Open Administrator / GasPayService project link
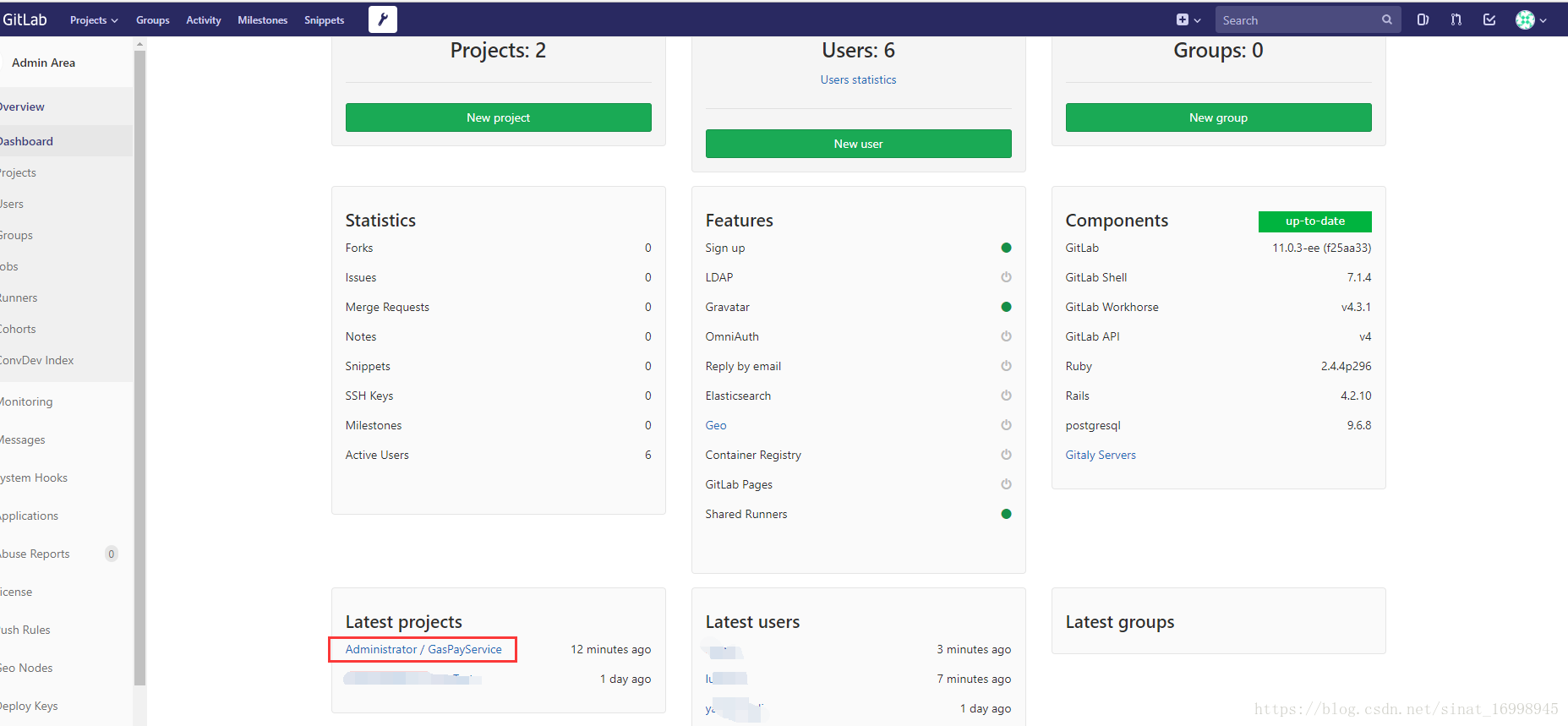The width and height of the screenshot is (1568, 726). pos(423,649)
